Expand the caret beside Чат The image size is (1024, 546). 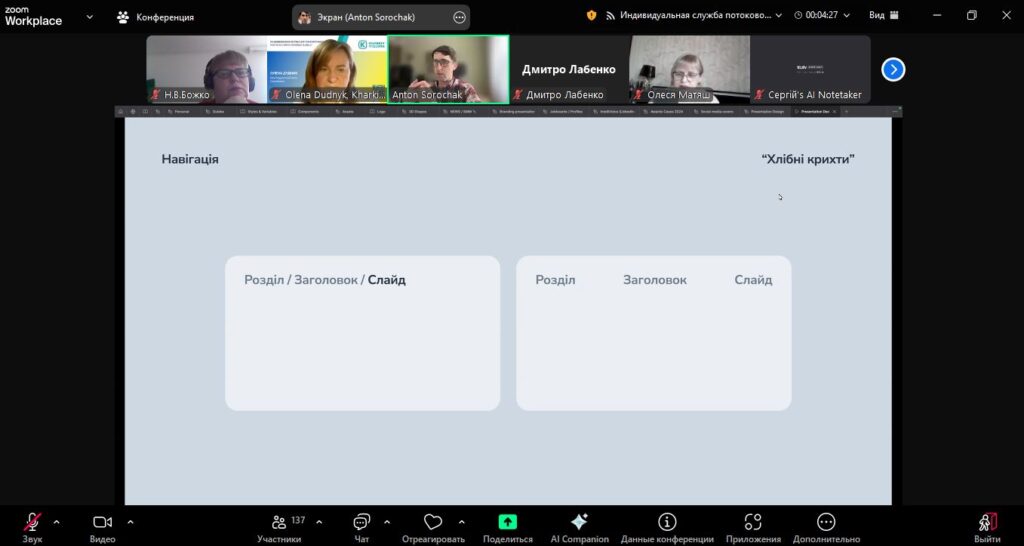387,522
